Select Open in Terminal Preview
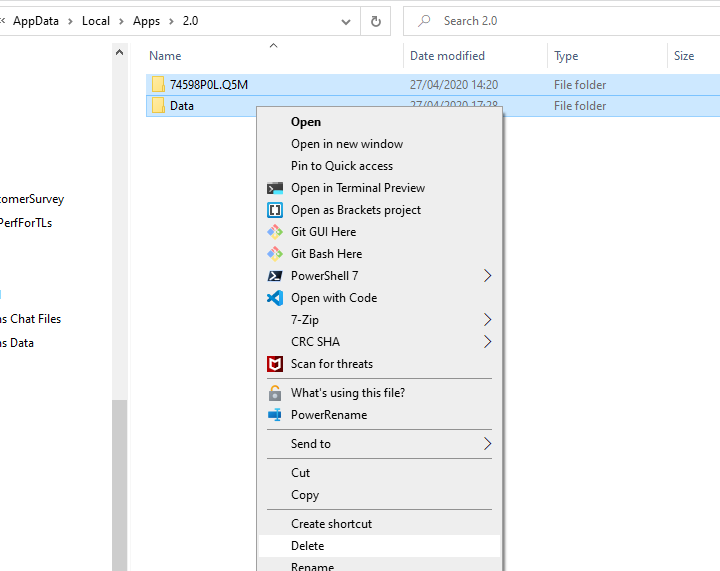Screen dimensions: 720x571 [x=379, y=188]
